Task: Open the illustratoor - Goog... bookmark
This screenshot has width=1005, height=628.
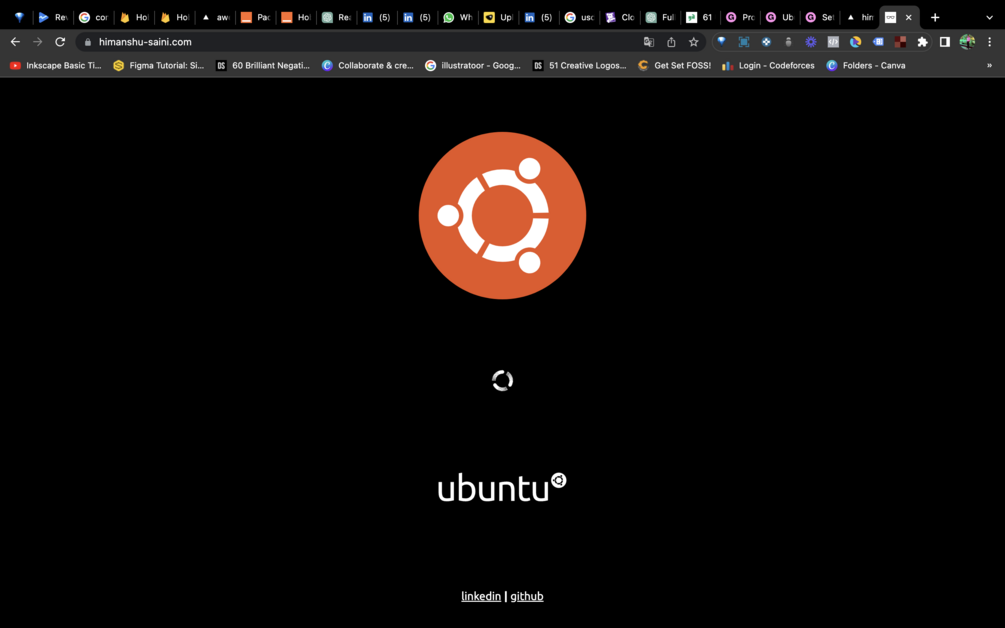Action: (x=473, y=65)
